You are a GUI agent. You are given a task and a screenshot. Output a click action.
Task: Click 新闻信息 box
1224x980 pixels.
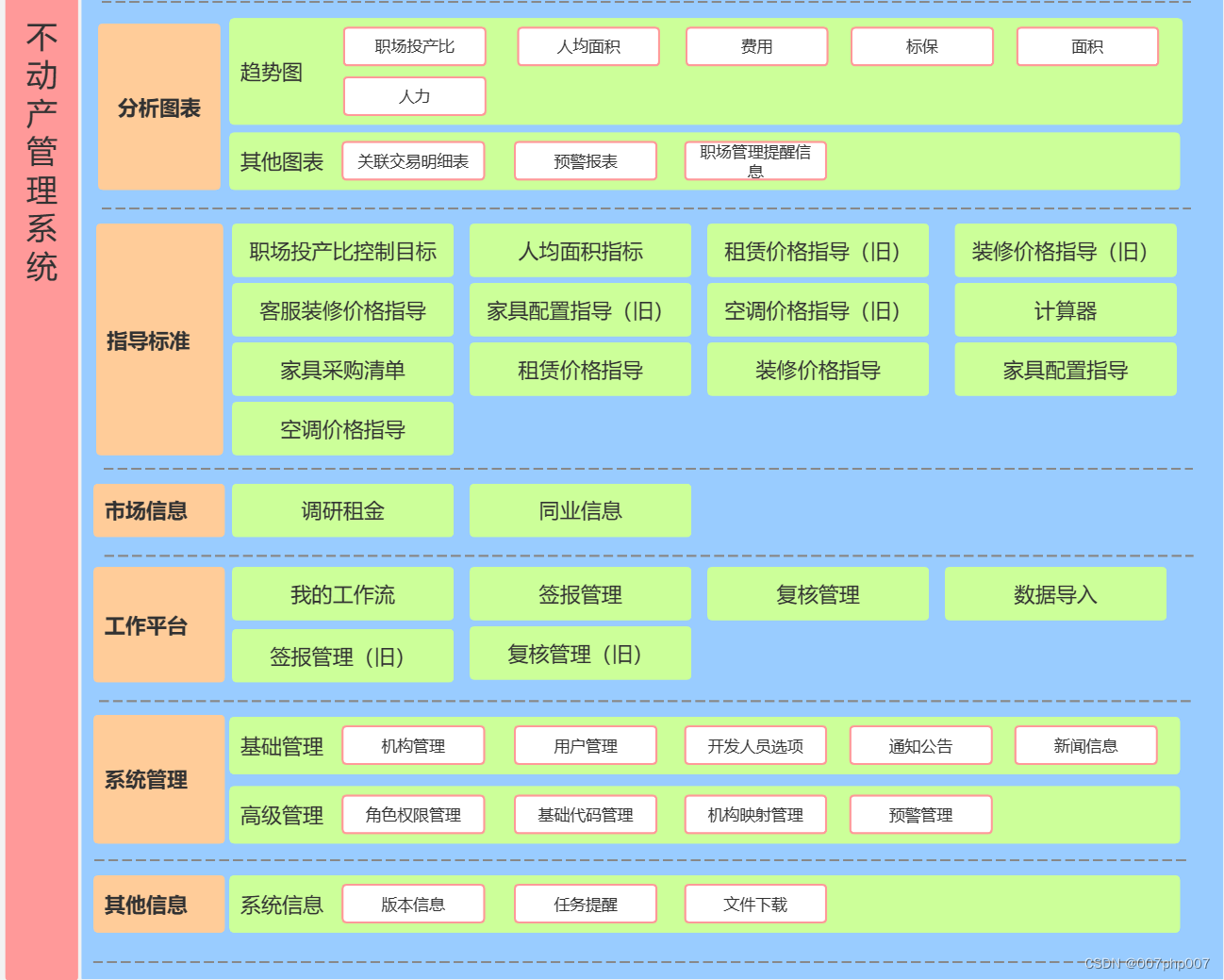(1086, 745)
